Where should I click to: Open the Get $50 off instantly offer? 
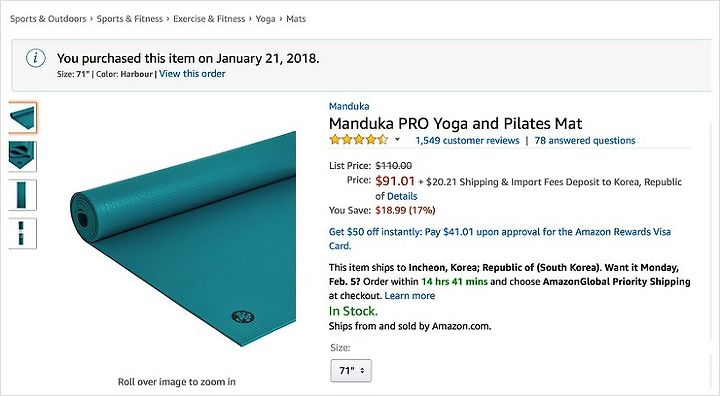tap(500, 238)
